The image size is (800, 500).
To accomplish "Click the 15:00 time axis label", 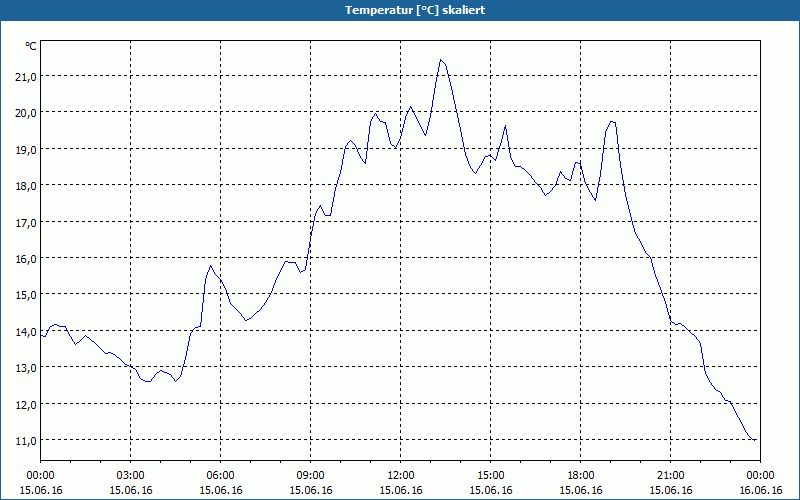I will click(491, 476).
